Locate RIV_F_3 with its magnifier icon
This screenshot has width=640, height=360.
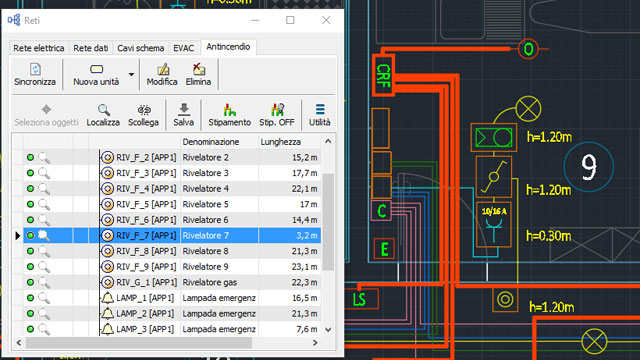pyautogui.click(x=44, y=173)
